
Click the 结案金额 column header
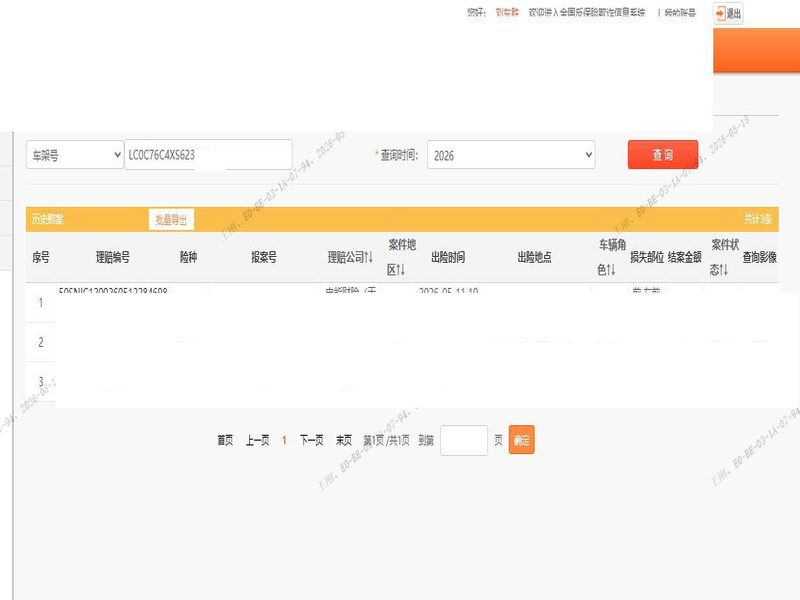[685, 257]
